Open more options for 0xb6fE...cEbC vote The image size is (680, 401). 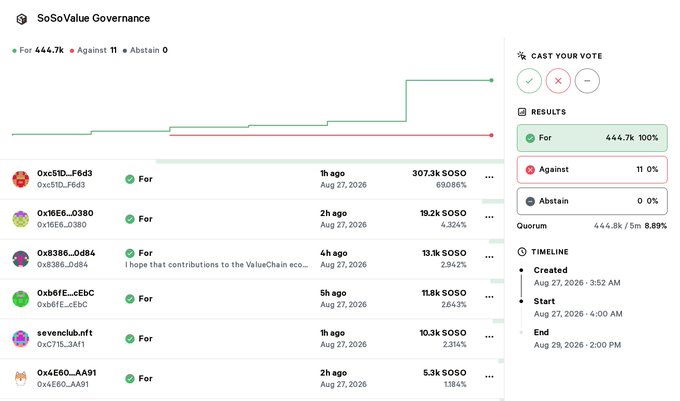[x=489, y=297]
